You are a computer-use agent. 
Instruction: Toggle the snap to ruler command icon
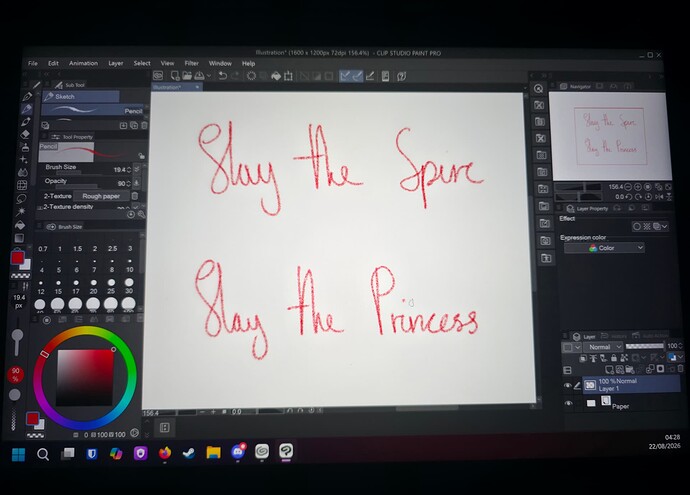(x=345, y=76)
